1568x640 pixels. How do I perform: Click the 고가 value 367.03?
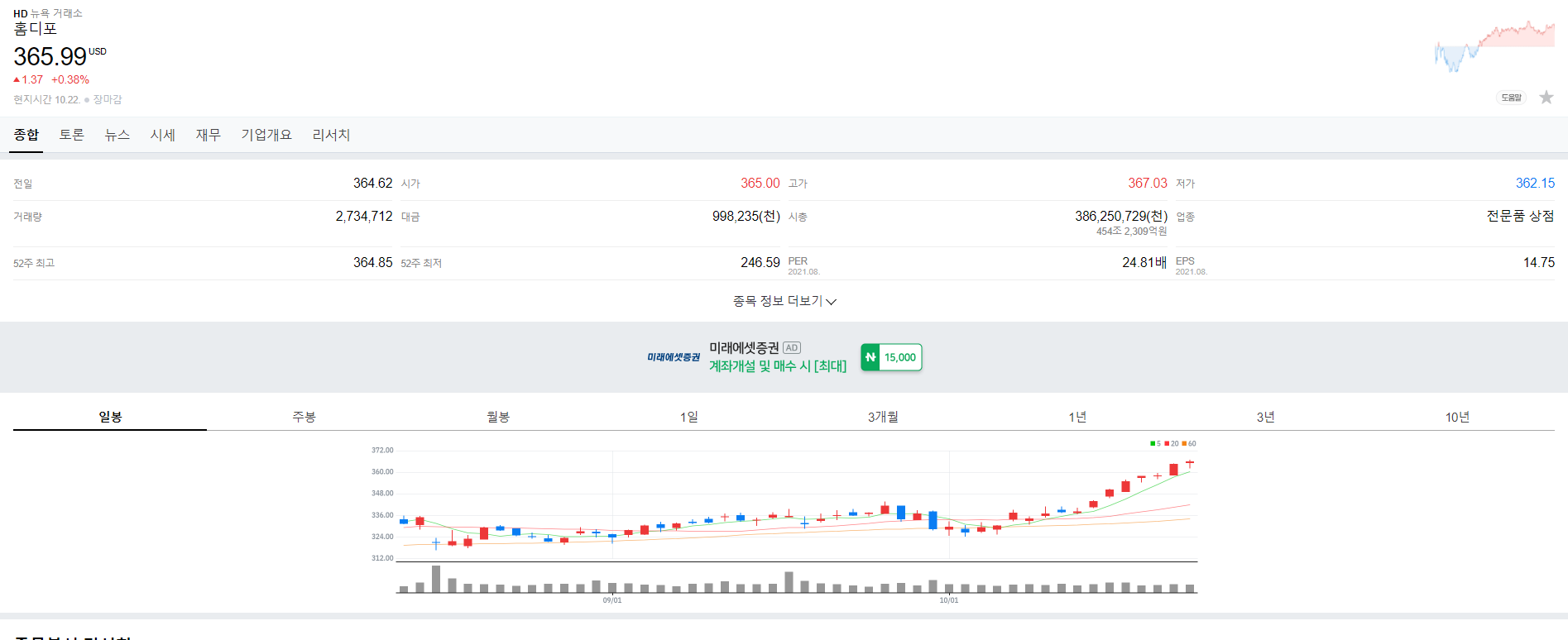[1148, 183]
